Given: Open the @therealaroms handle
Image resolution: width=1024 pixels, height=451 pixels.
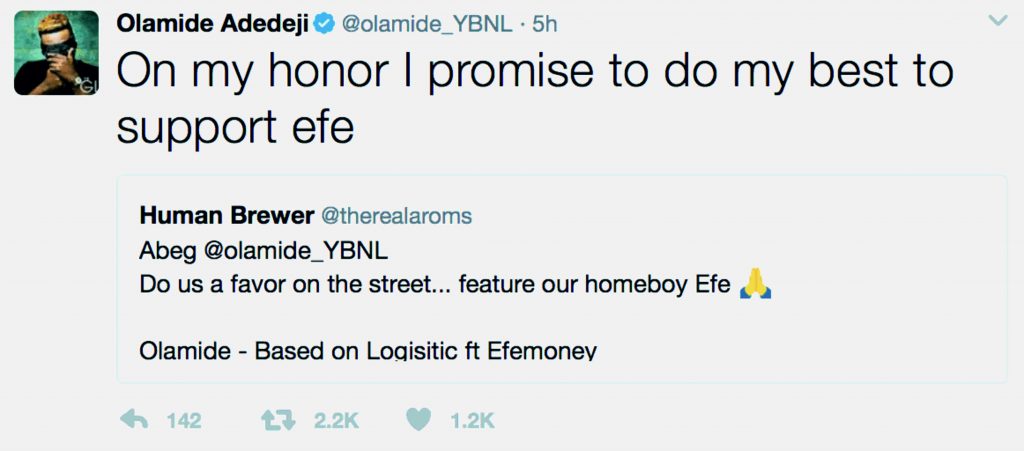Looking at the screenshot, I should click(394, 215).
